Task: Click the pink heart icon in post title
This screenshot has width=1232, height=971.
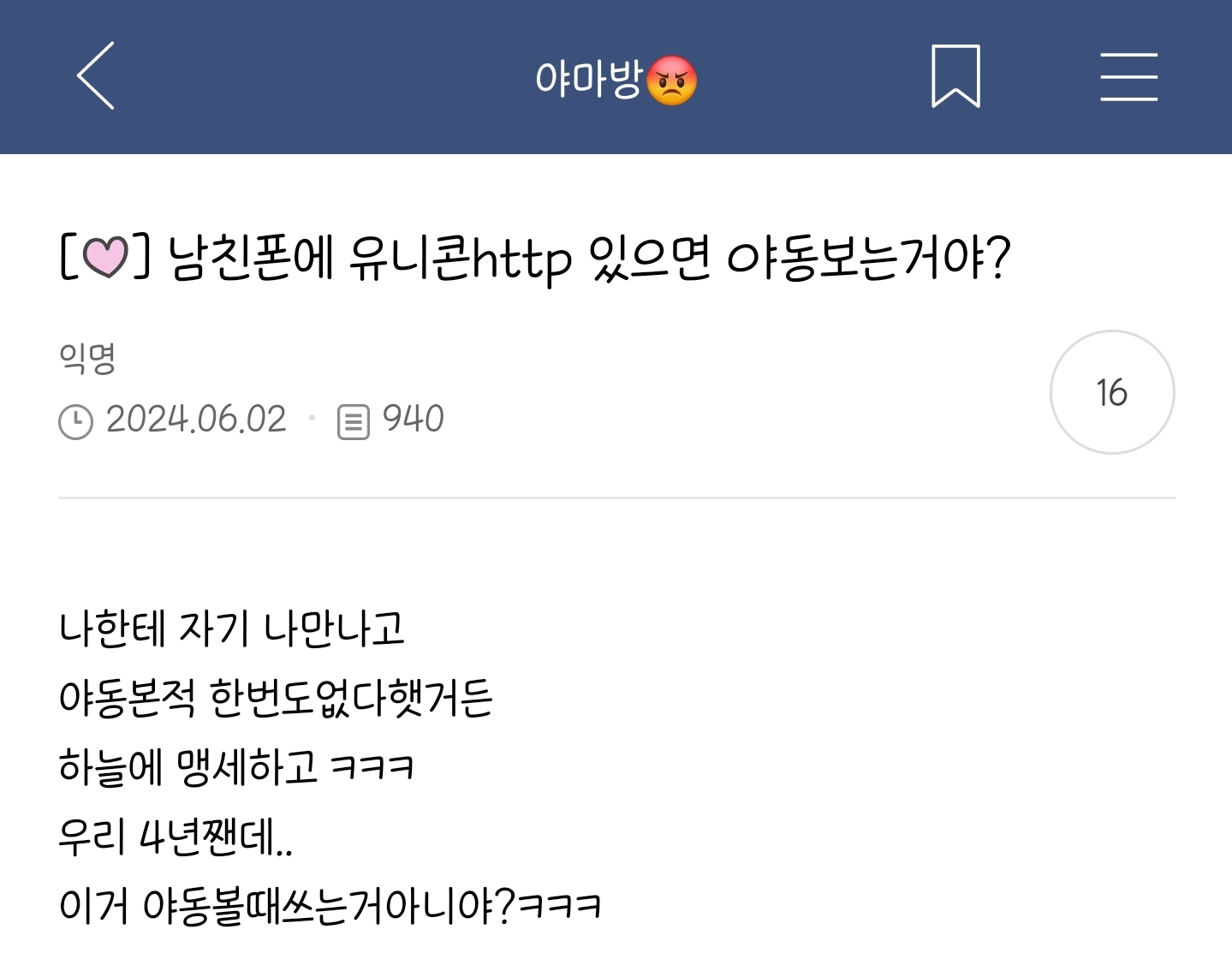Action: click(105, 257)
